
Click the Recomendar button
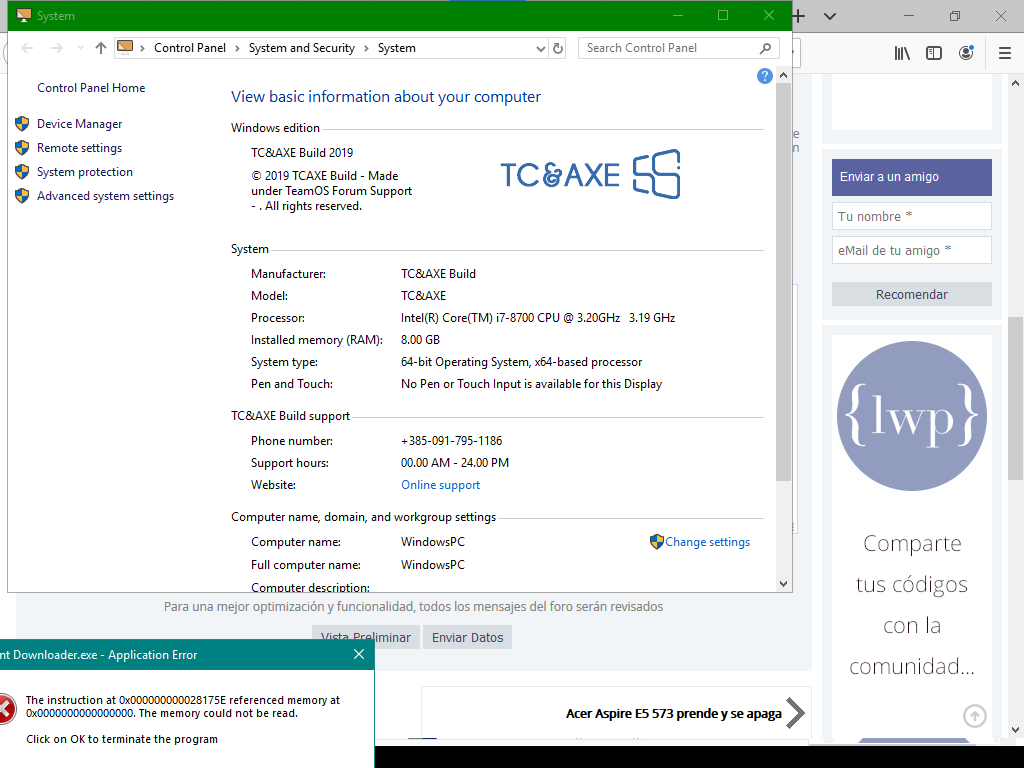pos(912,294)
